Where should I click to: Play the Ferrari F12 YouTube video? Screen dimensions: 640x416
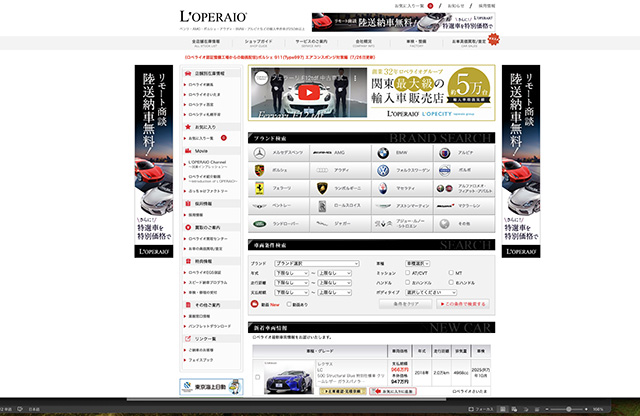click(x=309, y=93)
